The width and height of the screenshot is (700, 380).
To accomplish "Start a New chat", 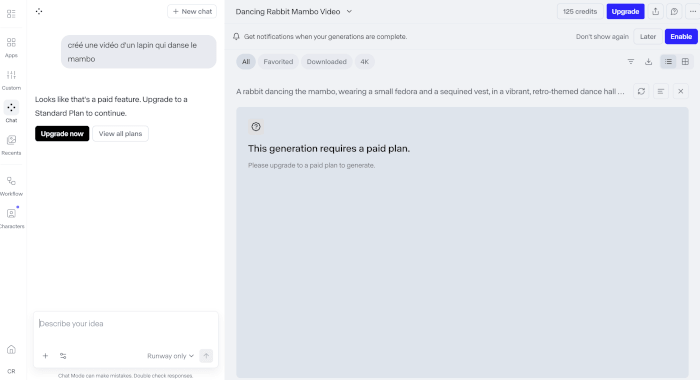I will coord(192,12).
